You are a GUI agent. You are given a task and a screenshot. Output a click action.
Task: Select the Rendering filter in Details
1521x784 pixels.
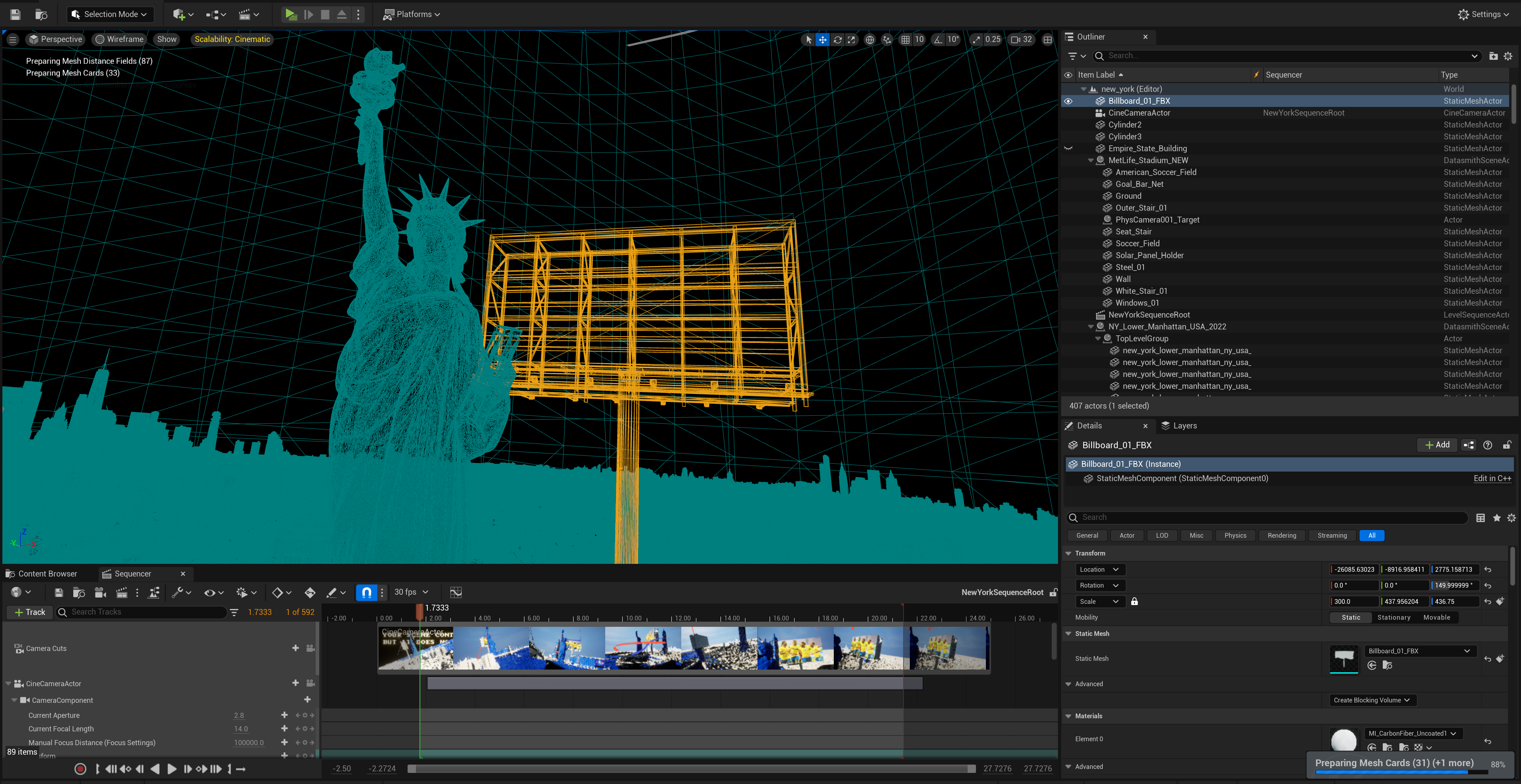[x=1282, y=536]
